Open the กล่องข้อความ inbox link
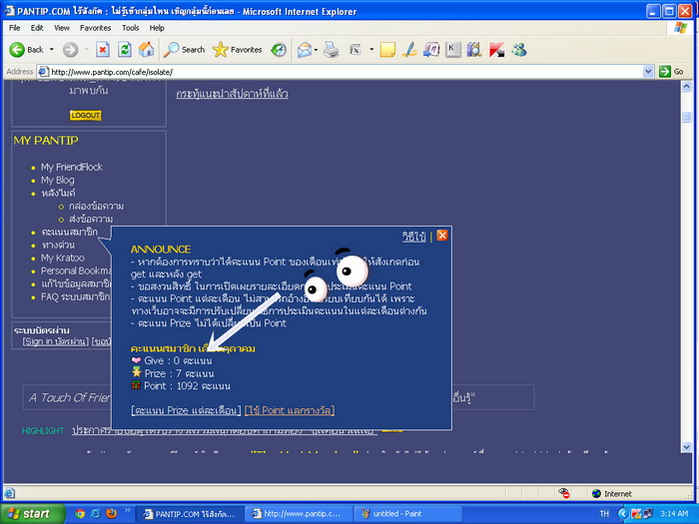Image resolution: width=699 pixels, height=524 pixels. pyautogui.click(x=96, y=206)
